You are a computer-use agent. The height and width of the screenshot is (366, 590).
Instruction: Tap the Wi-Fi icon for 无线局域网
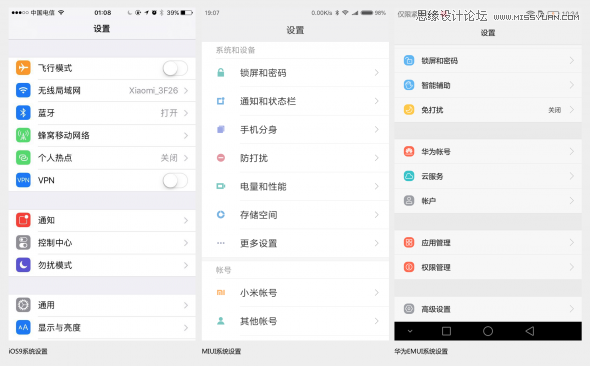point(23,90)
